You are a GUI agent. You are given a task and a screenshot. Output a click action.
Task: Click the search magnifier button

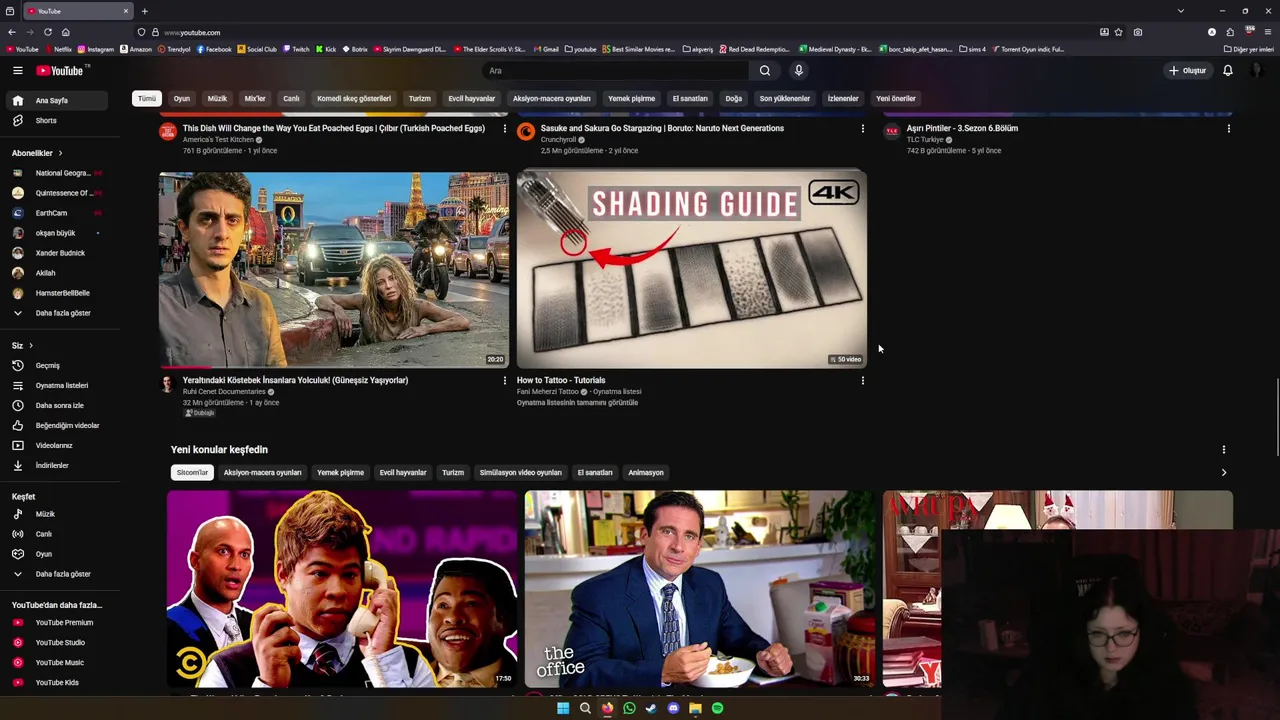pos(765,70)
